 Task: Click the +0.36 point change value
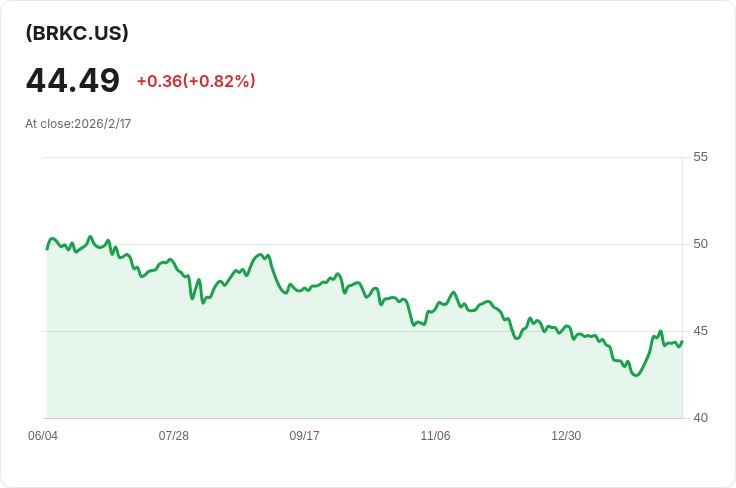pos(159,81)
